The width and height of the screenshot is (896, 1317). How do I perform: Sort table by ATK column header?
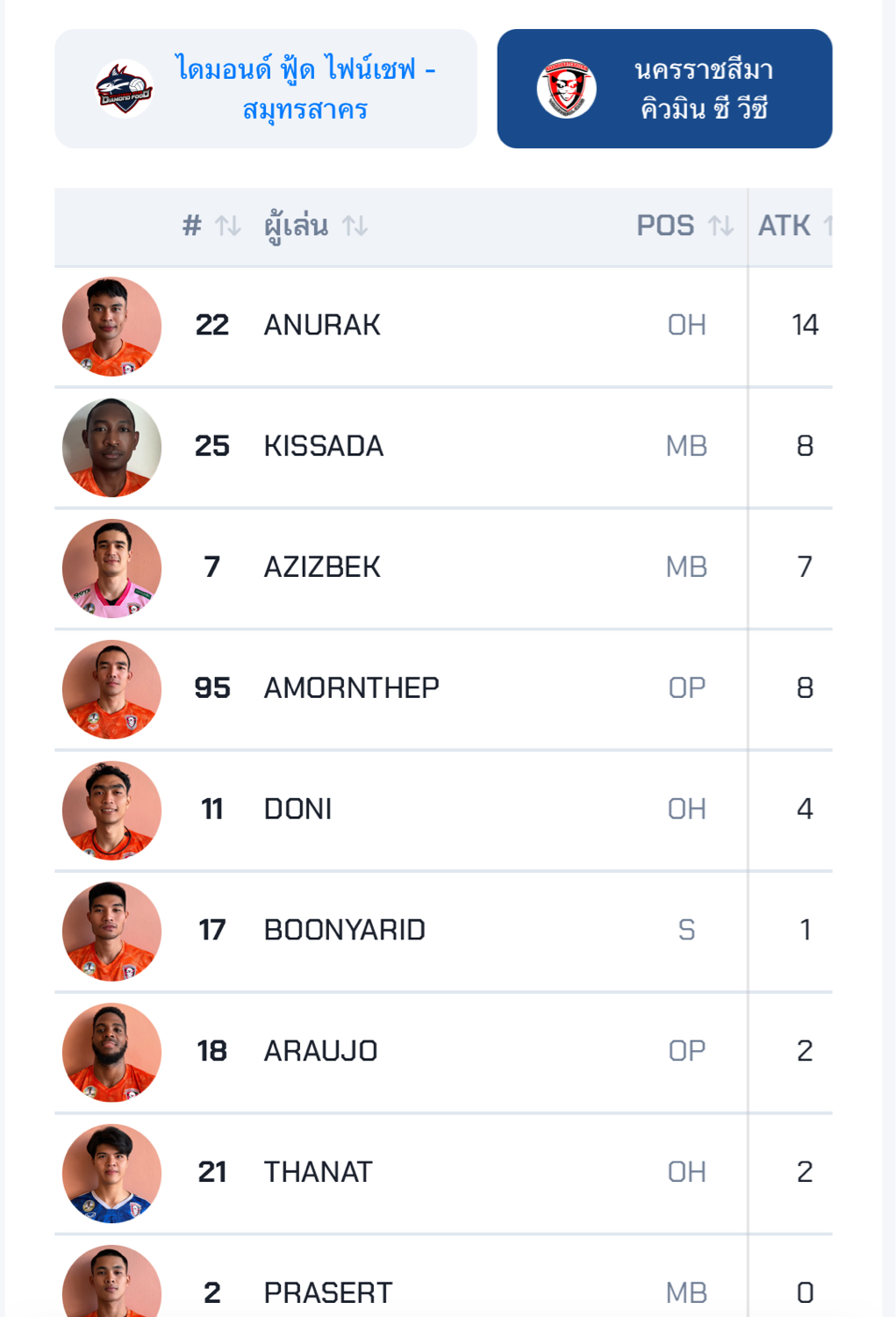tap(786, 227)
